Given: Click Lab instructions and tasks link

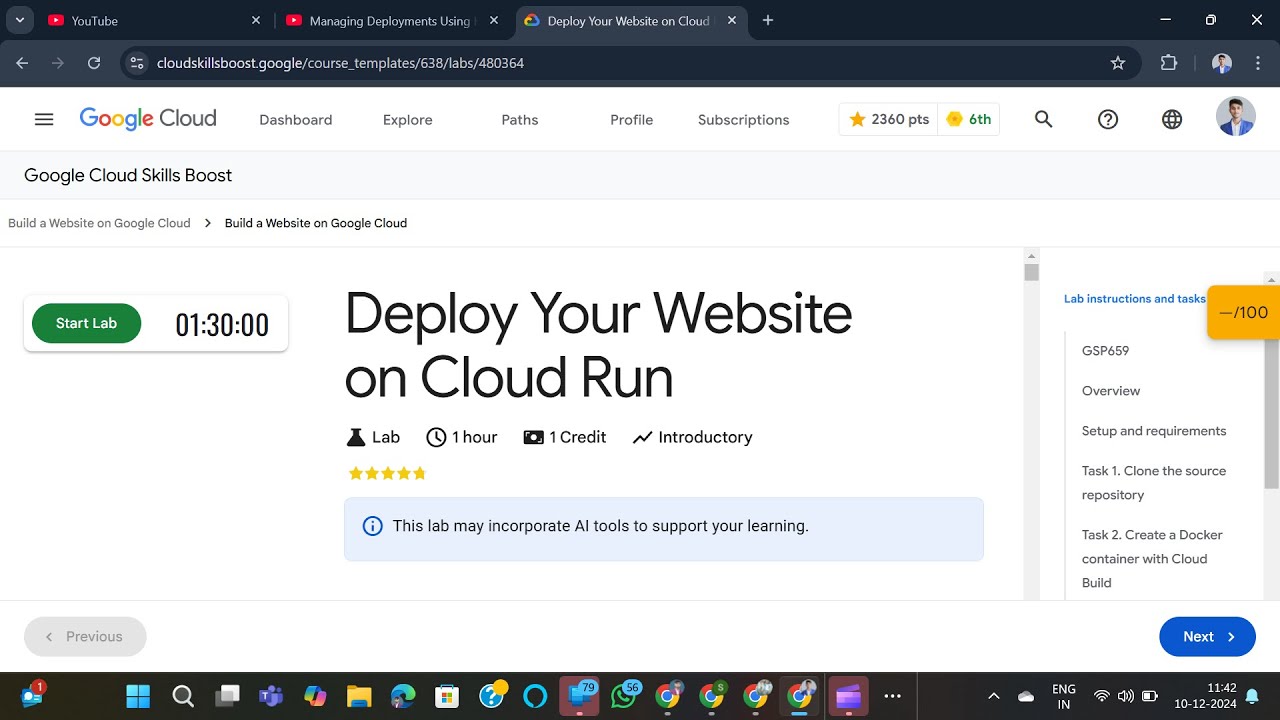Looking at the screenshot, I should [1135, 299].
